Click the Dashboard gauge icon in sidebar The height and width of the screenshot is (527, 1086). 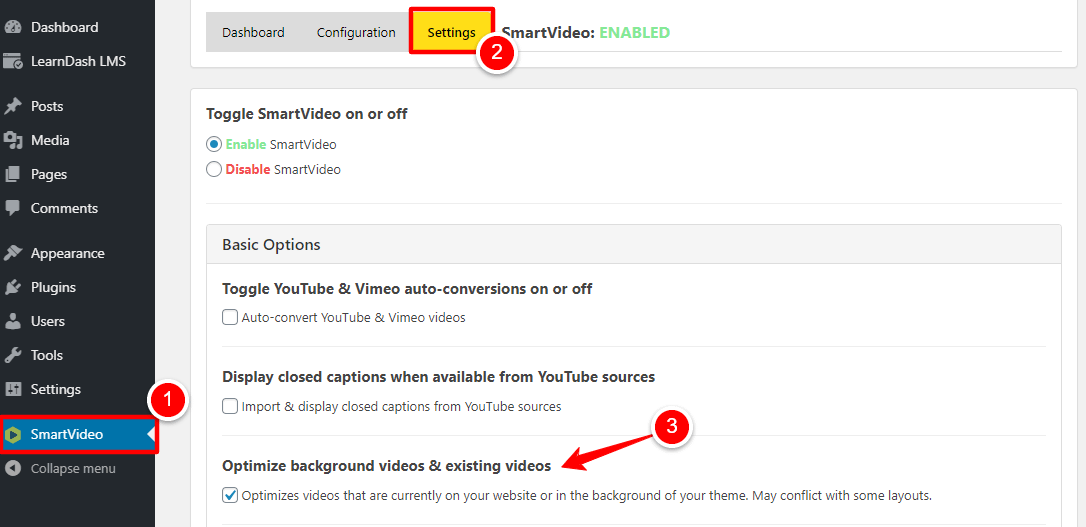(12, 28)
